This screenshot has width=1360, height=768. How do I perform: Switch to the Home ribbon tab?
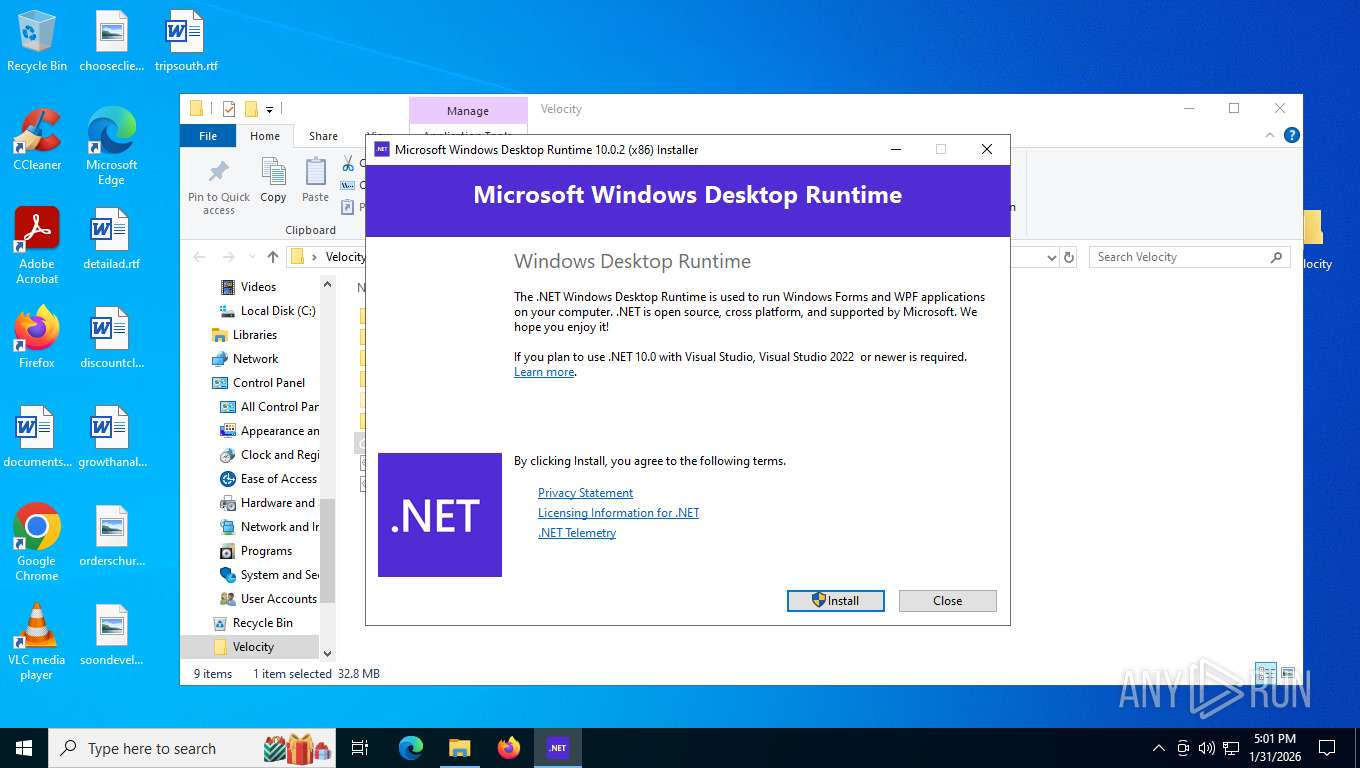(265, 136)
